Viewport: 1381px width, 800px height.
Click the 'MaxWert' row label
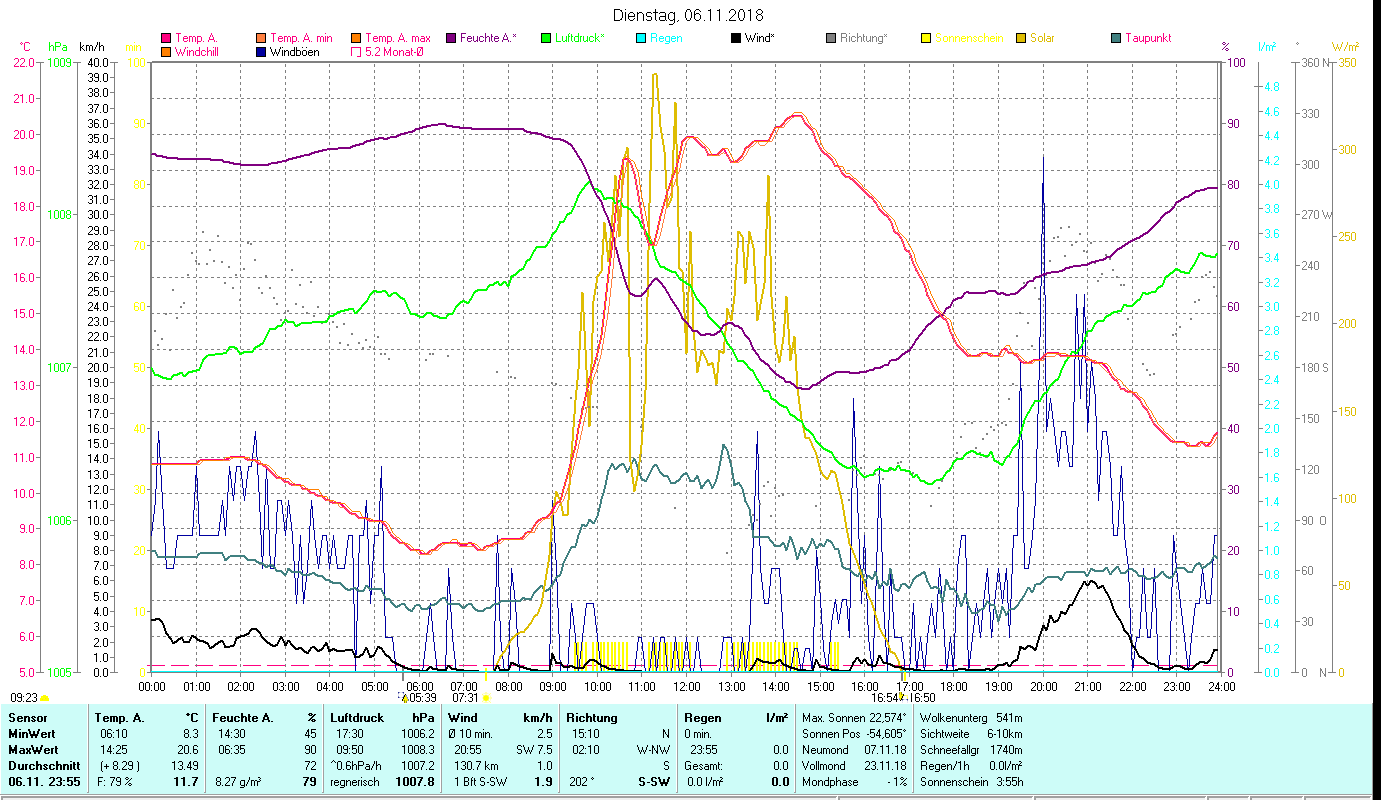(33, 750)
